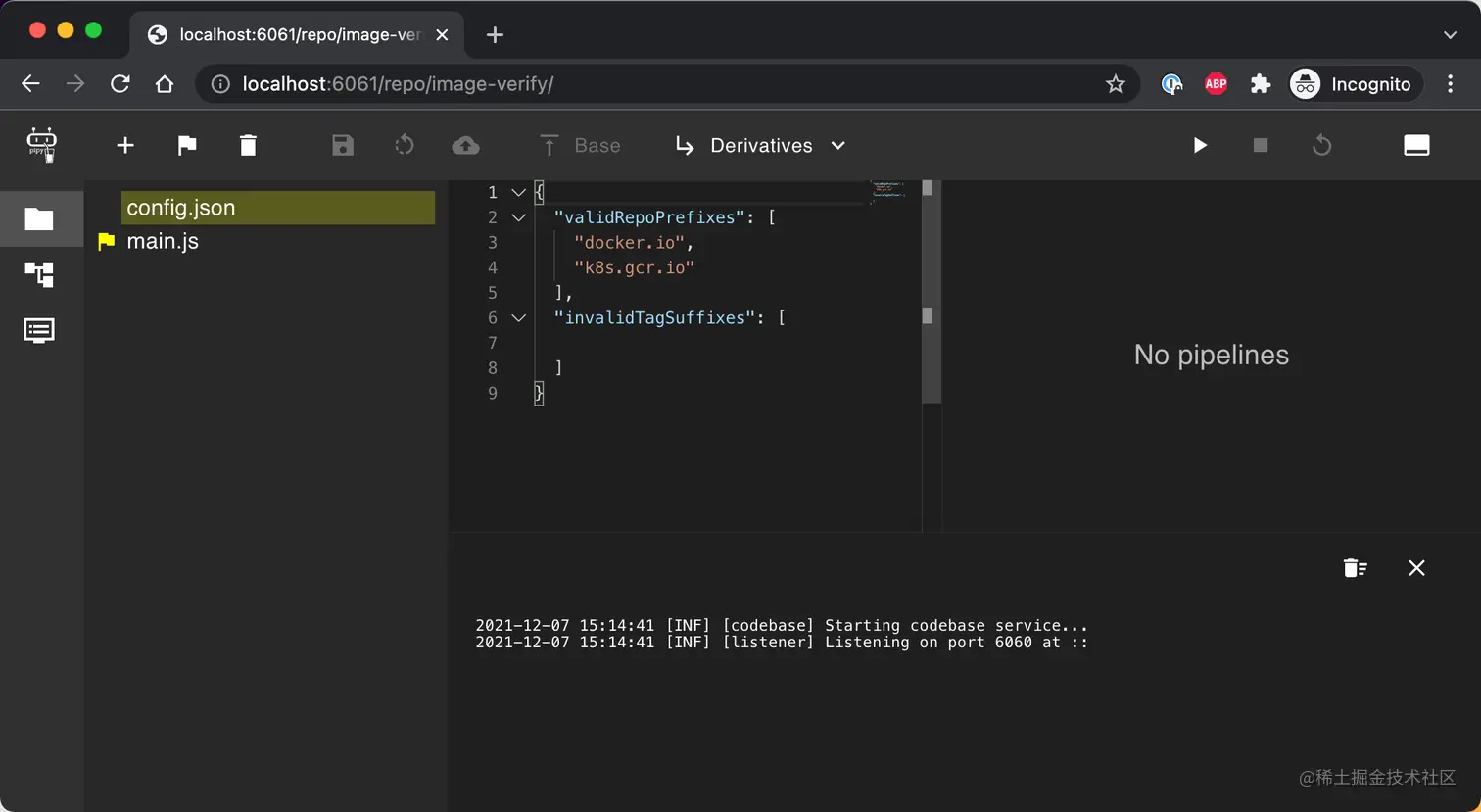Go back with browser back arrow
1481x812 pixels.
(30, 84)
